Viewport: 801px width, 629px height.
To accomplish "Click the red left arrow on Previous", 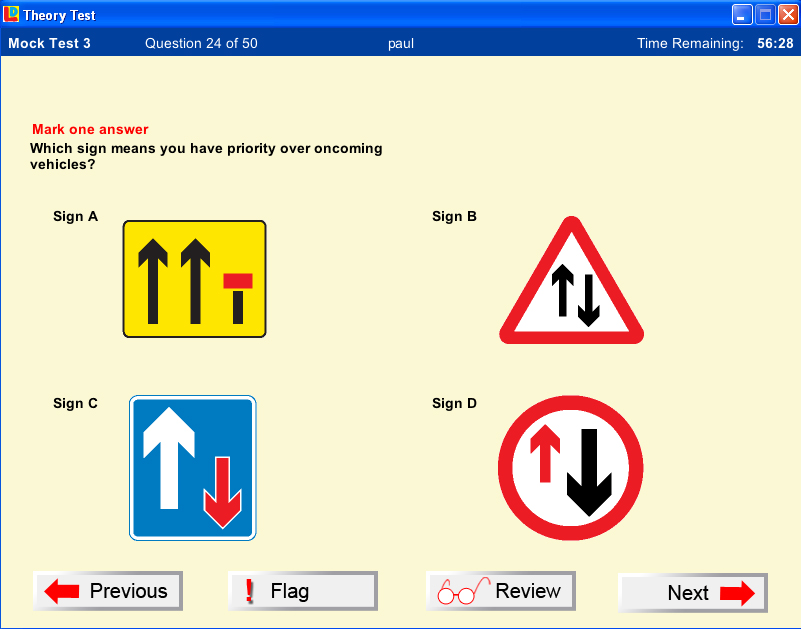I will (x=62, y=591).
